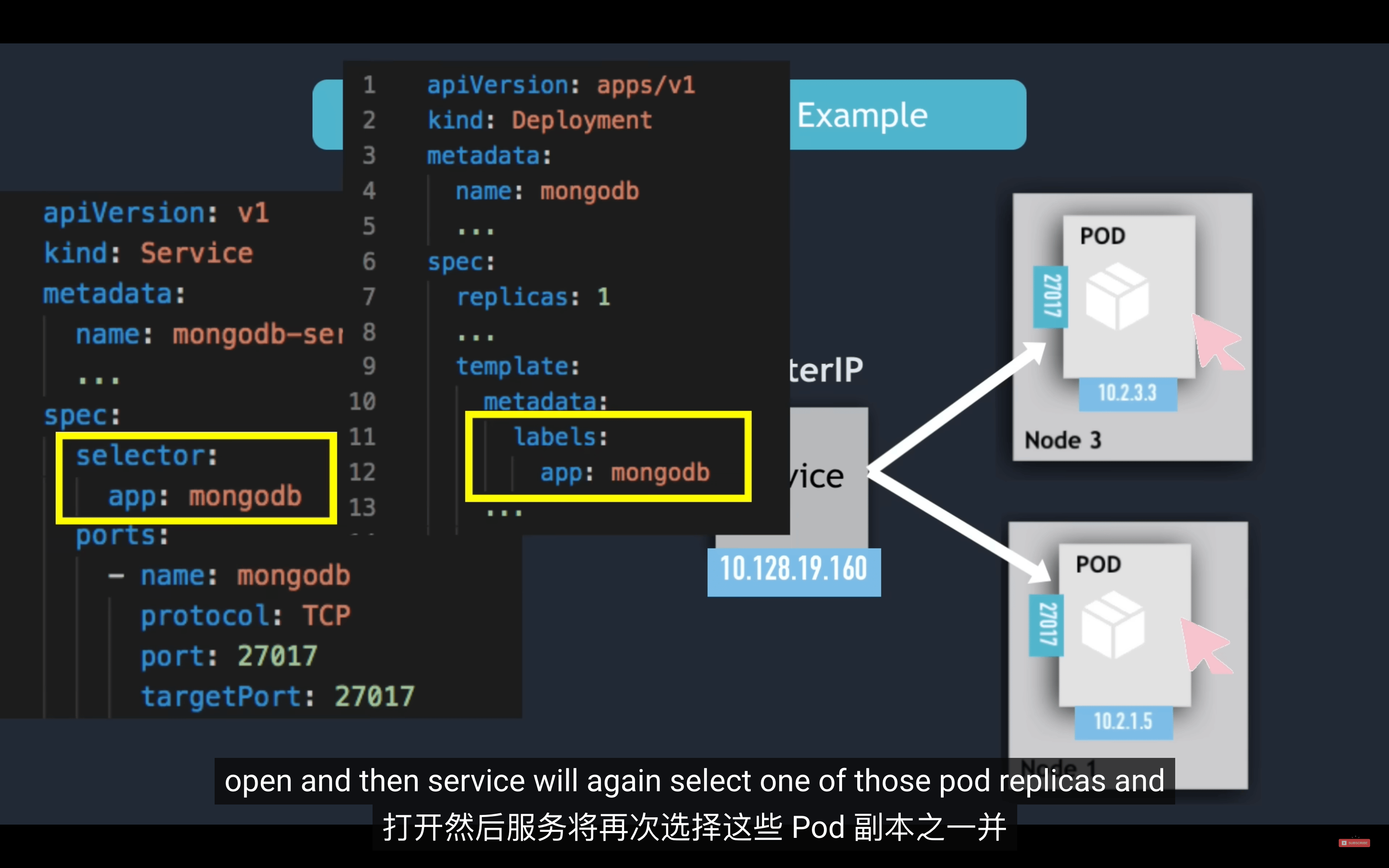Viewport: 1389px width, 868px height.
Task: Click the pod IP "10.2.3.3"
Action: pyautogui.click(x=1127, y=393)
